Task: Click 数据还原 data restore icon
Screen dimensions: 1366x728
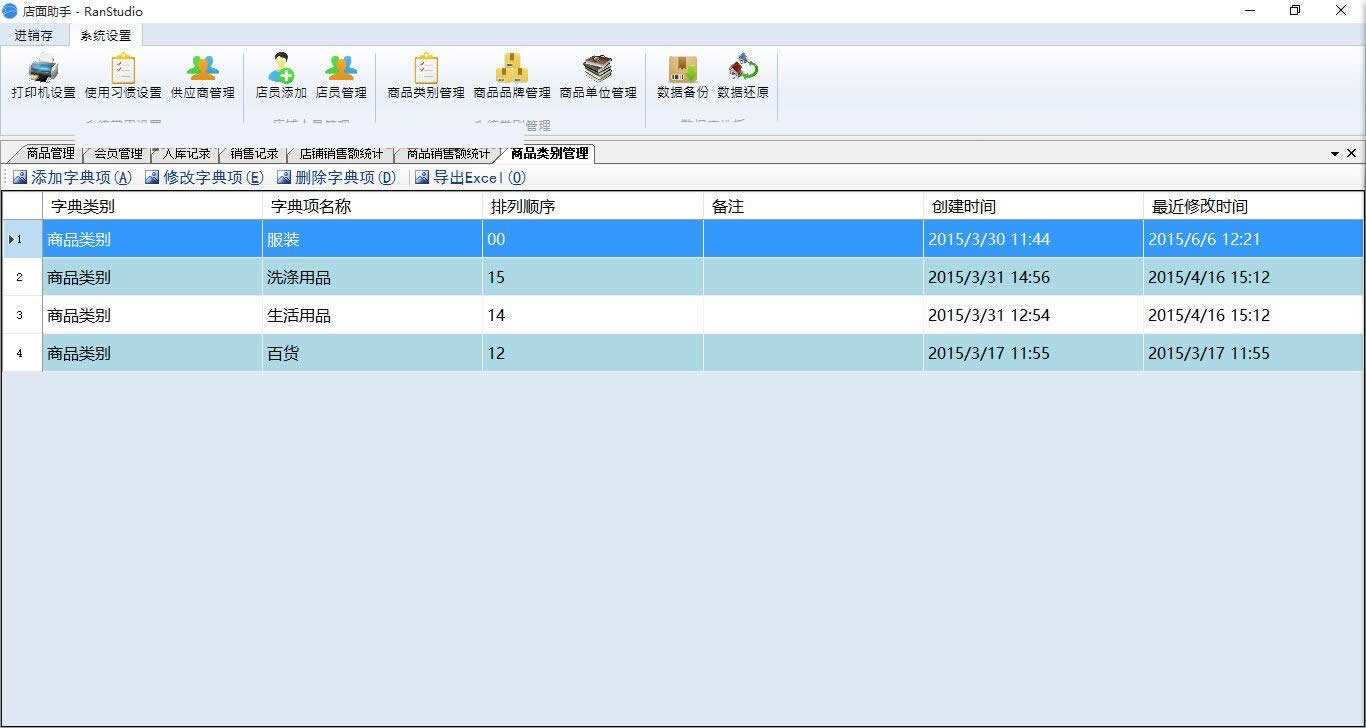Action: [743, 77]
